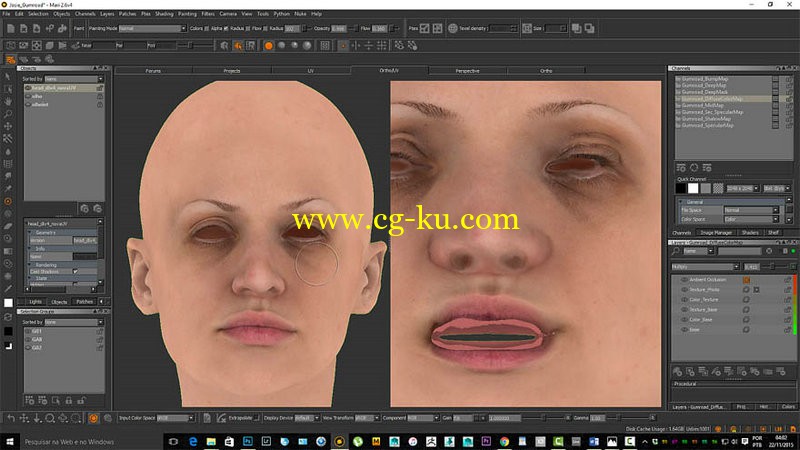The height and width of the screenshot is (450, 800).
Task: Toggle the Cast Shadows checkbox
Action: click(x=76, y=271)
